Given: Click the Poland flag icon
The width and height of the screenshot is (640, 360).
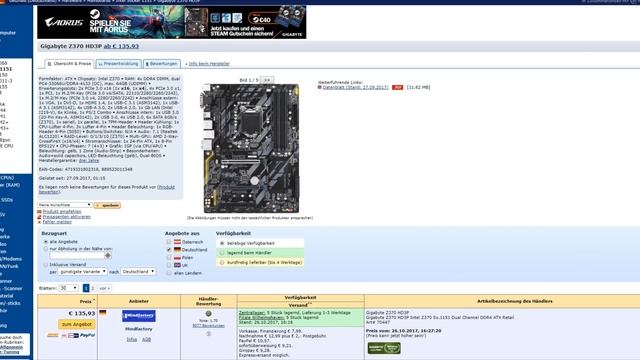Looking at the screenshot, I should tap(177, 258).
